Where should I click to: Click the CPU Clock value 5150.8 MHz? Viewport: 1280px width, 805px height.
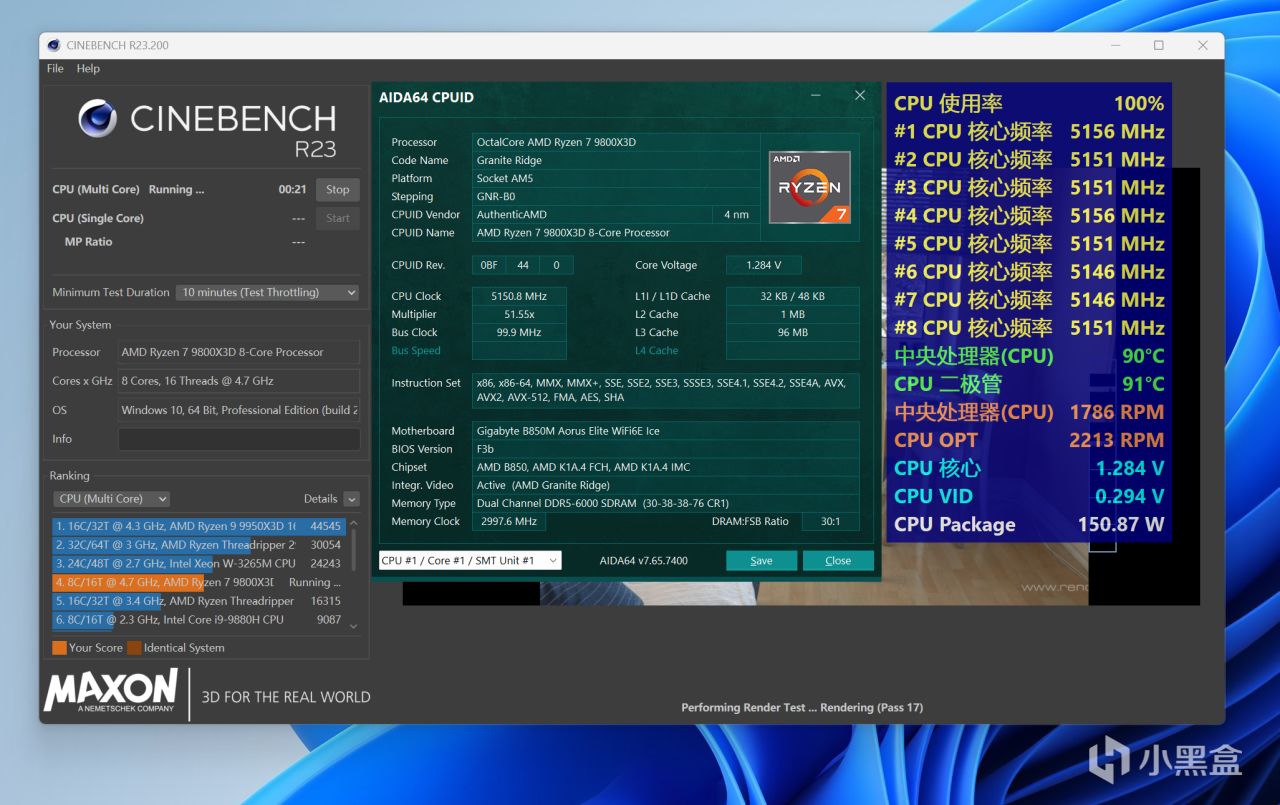(519, 296)
